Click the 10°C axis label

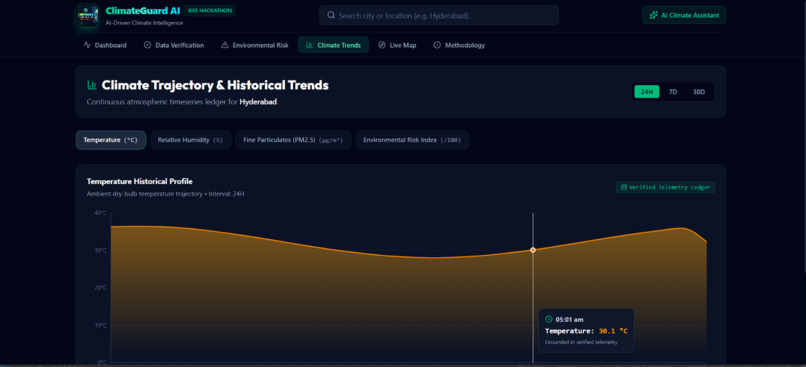(100, 325)
